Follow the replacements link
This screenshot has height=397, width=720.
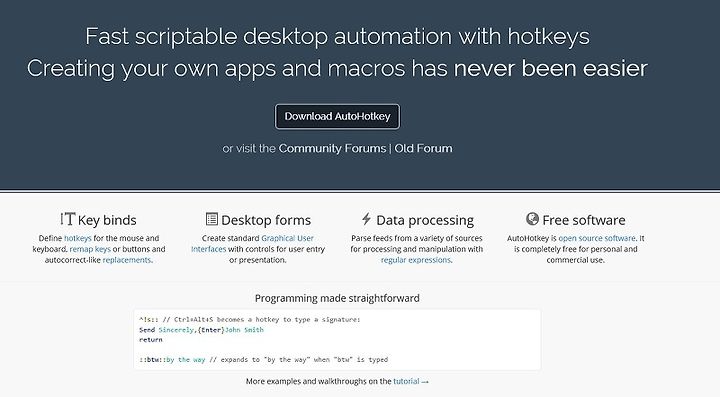pos(127,260)
